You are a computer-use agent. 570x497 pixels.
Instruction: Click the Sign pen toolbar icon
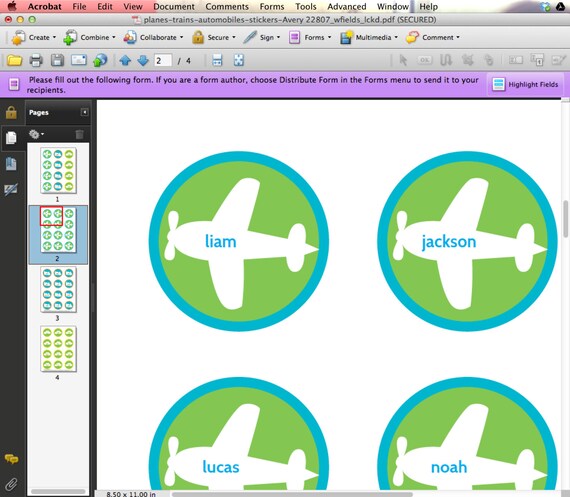(250, 37)
